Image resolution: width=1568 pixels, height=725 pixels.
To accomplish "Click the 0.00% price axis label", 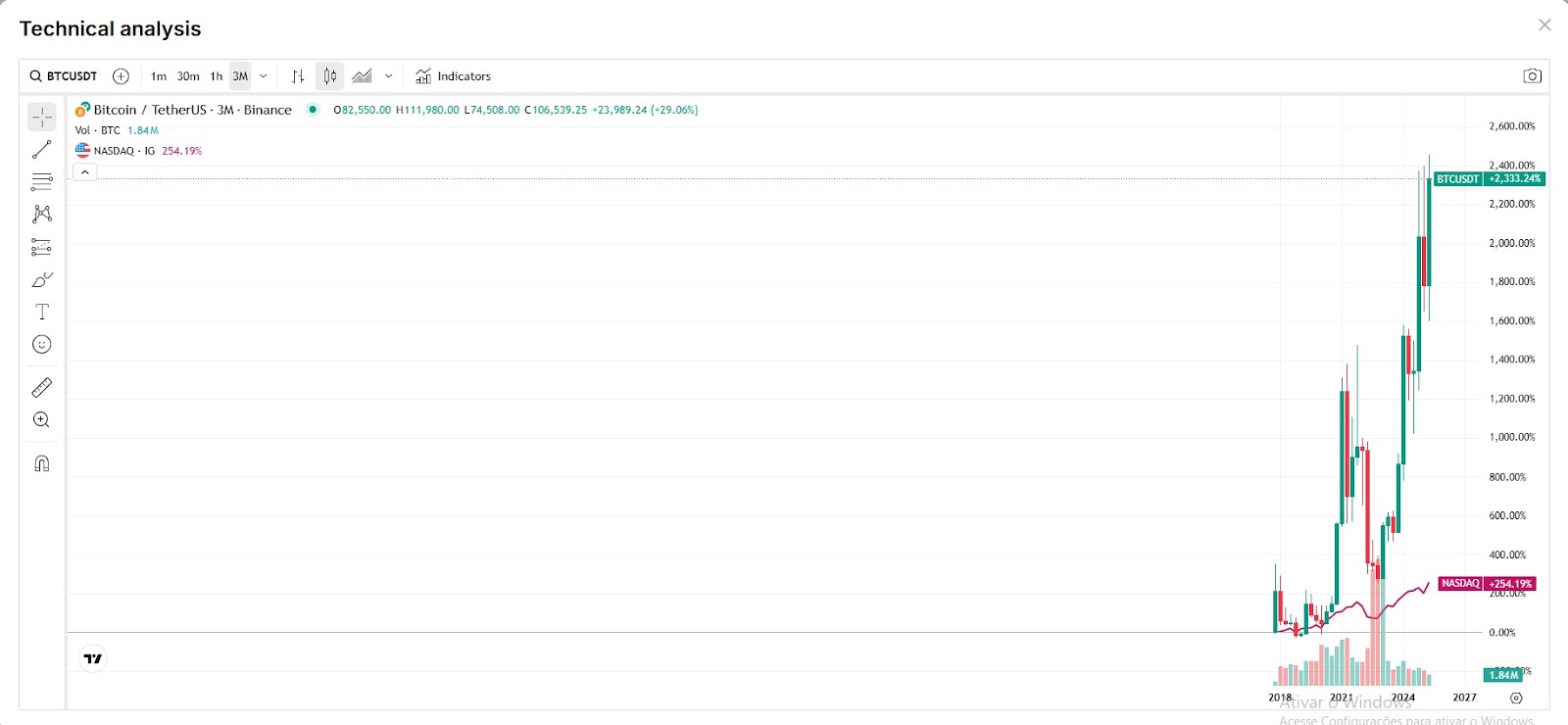I will pyautogui.click(x=1502, y=633).
